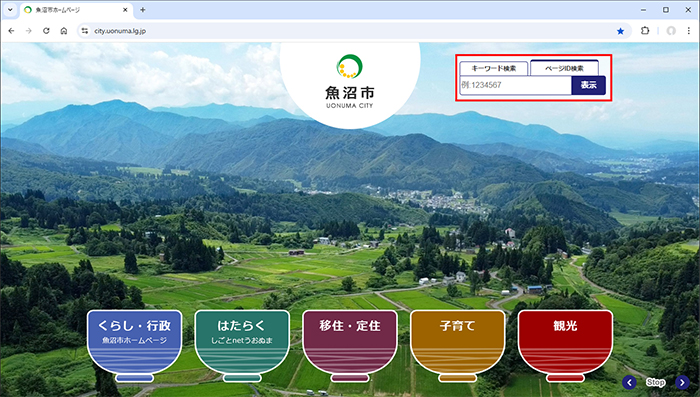Go back to the previous page
Screen dimensions: 700x397
(11, 31)
